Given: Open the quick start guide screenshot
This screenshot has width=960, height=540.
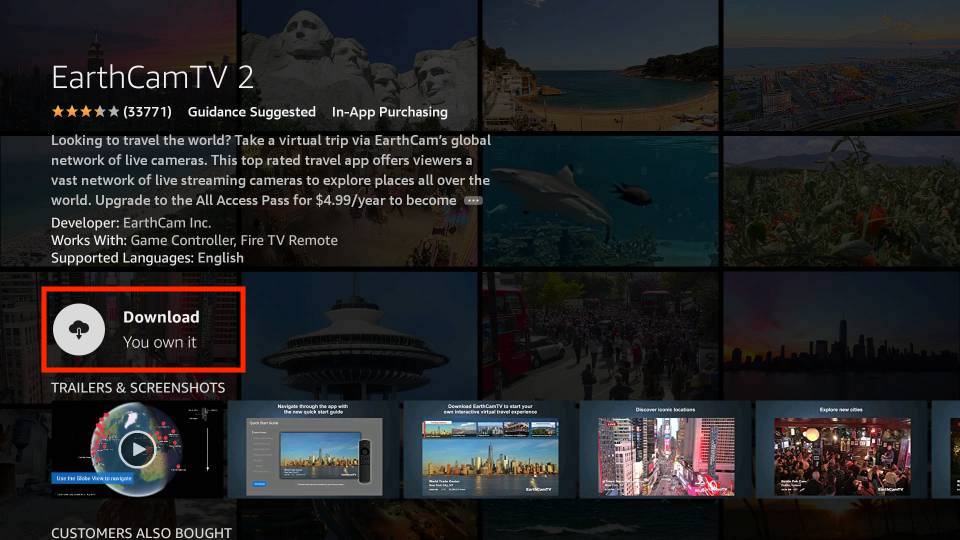Looking at the screenshot, I should 313,449.
